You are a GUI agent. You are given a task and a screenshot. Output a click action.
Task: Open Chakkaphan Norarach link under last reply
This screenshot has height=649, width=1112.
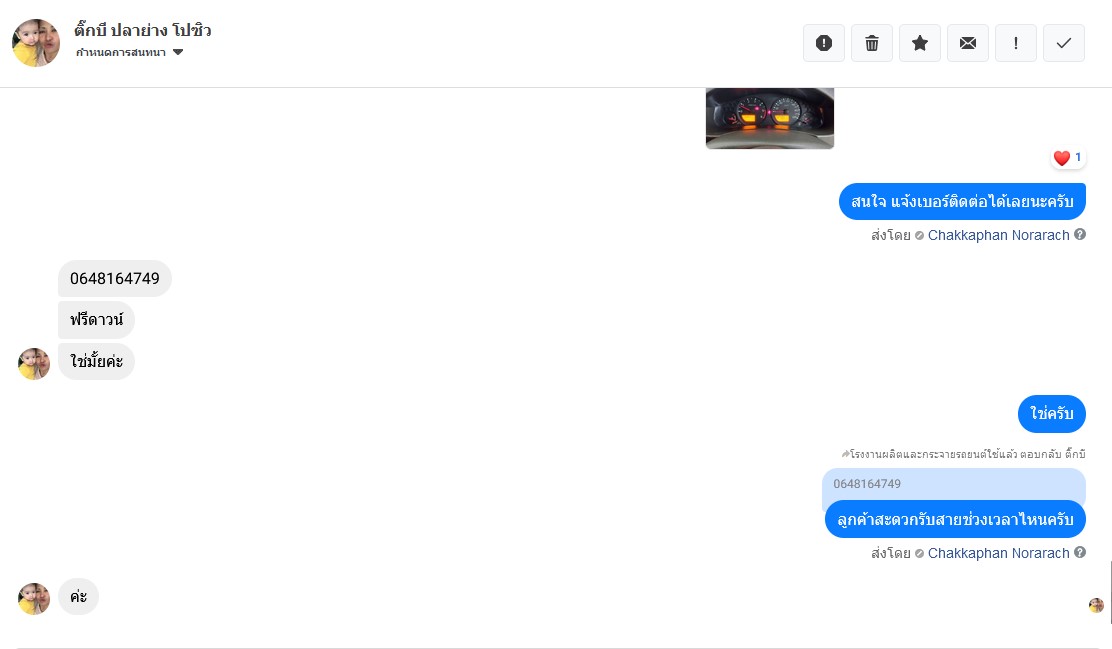tap(998, 553)
